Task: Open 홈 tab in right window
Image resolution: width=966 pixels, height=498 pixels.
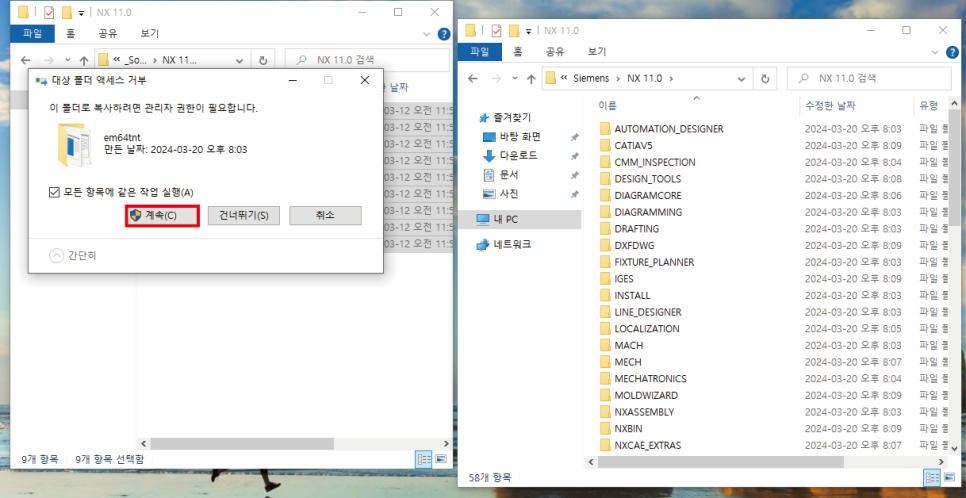Action: pos(518,51)
